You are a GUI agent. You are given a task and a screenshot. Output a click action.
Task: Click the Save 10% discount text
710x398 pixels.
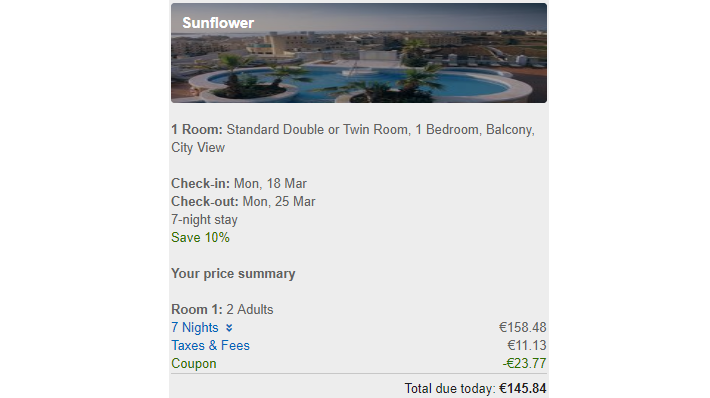pyautogui.click(x=200, y=237)
